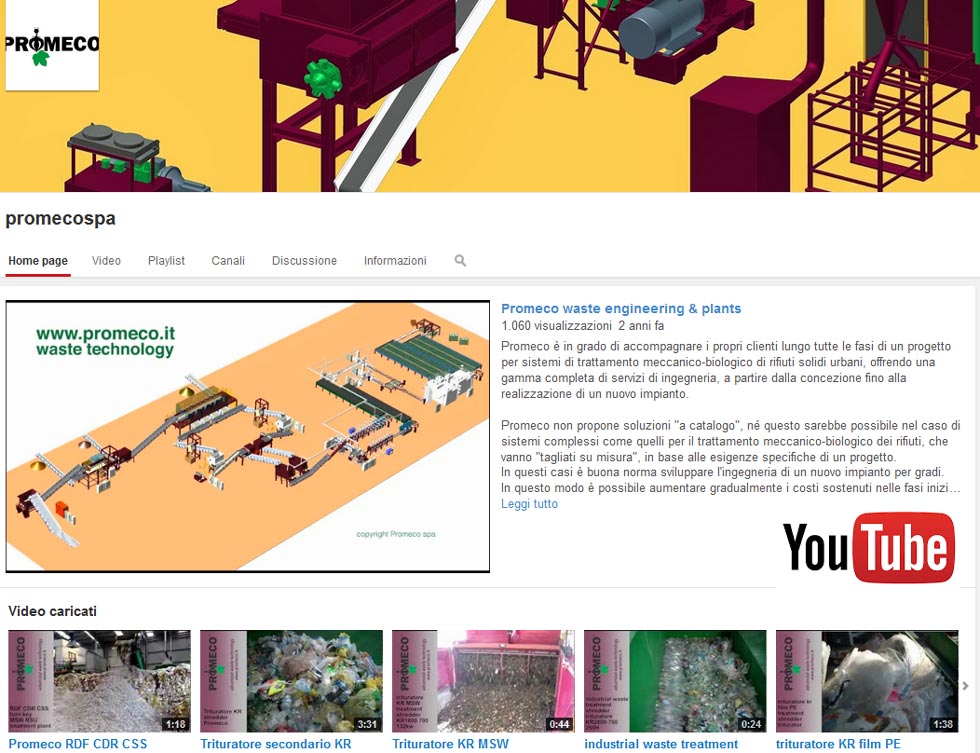Click the industrial waste treatment green thumbnail

(x=675, y=680)
